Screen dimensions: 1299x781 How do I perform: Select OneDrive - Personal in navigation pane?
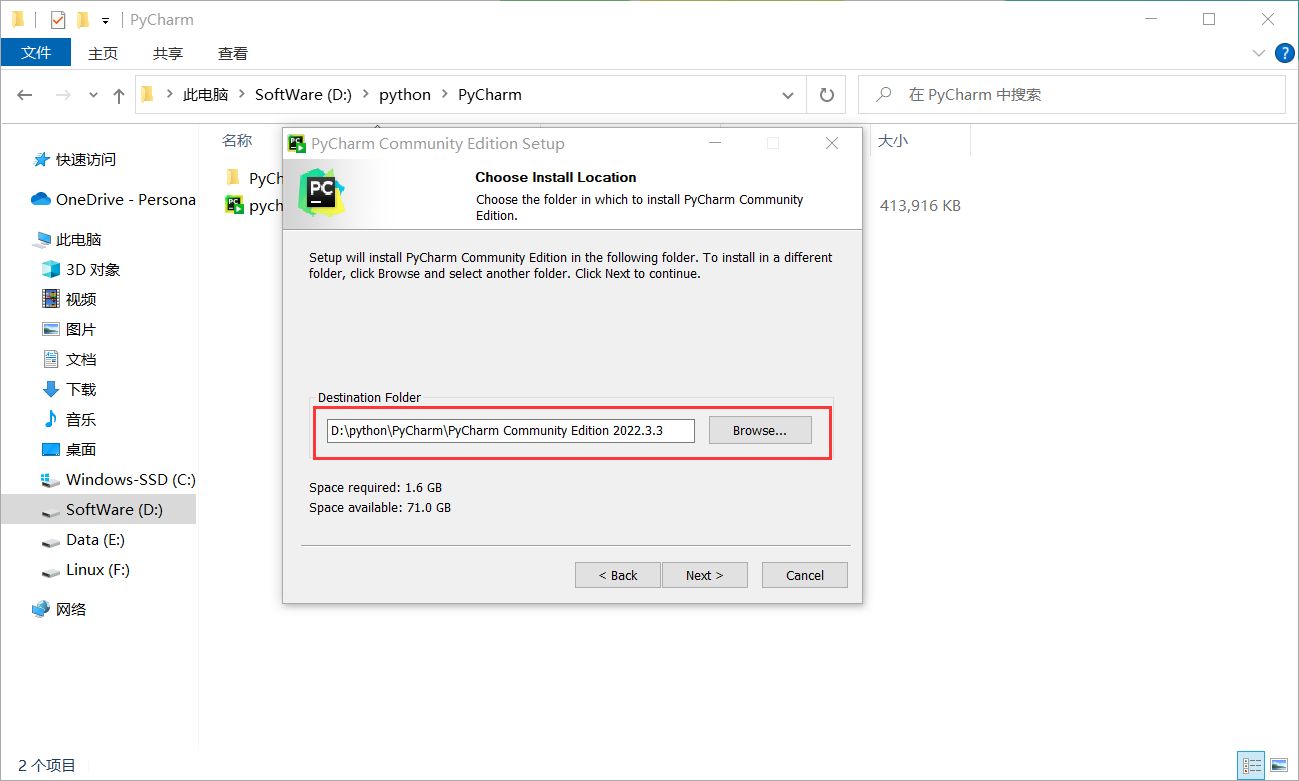coord(114,199)
